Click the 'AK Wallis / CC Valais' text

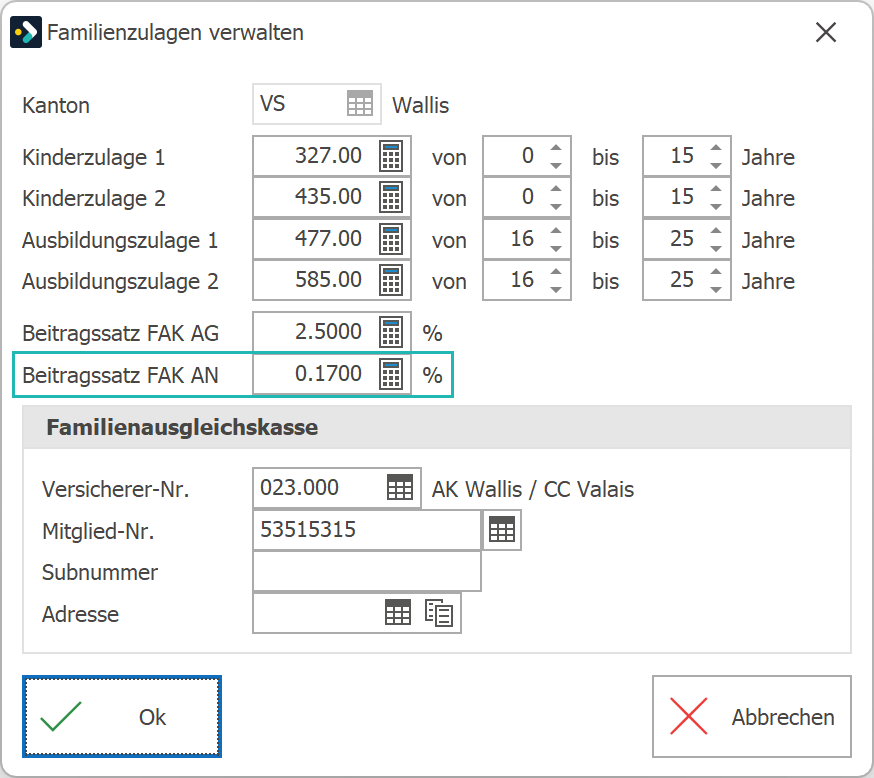tap(533, 489)
